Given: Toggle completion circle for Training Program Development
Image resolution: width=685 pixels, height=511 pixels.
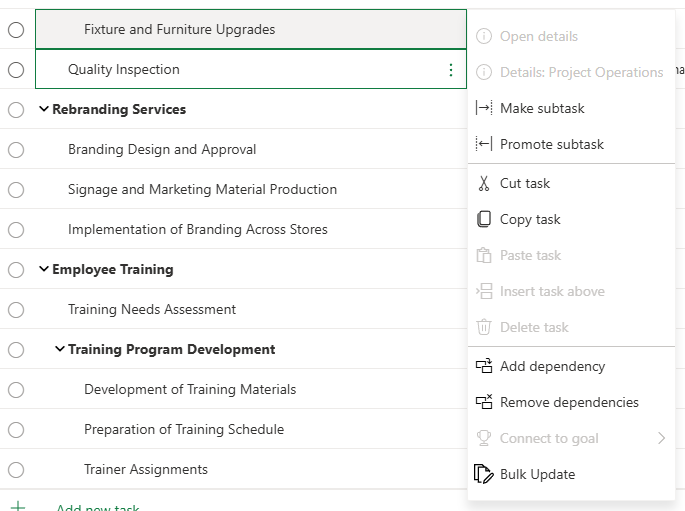Looking at the screenshot, I should click(16, 350).
